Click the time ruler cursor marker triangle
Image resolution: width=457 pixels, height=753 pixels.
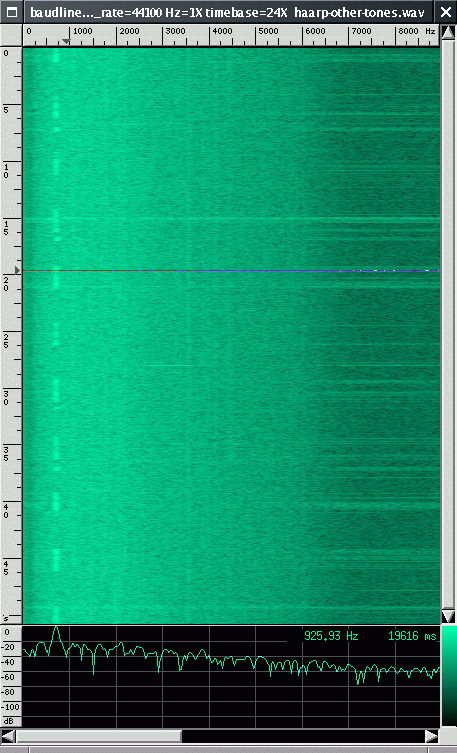18,270
